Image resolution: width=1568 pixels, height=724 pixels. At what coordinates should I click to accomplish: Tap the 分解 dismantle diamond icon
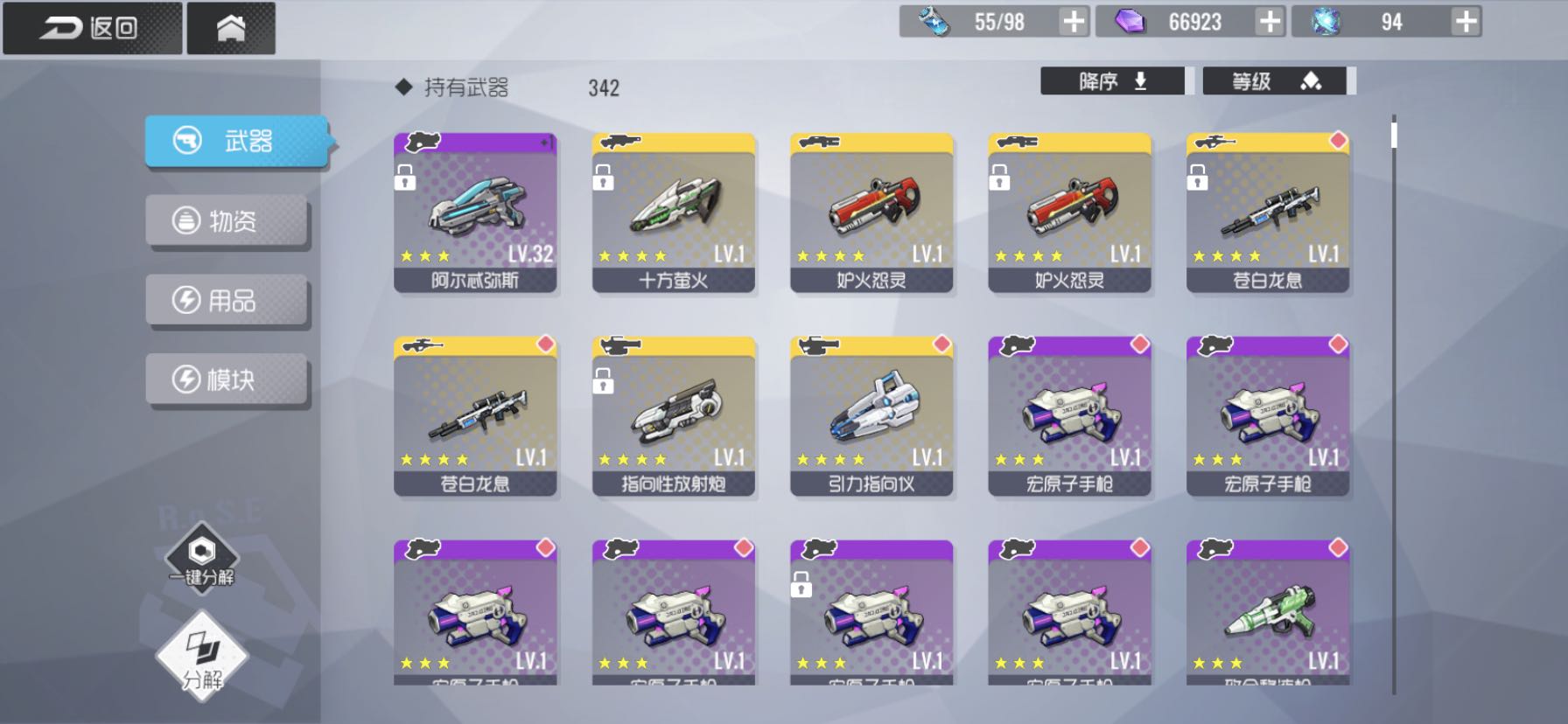click(x=202, y=658)
